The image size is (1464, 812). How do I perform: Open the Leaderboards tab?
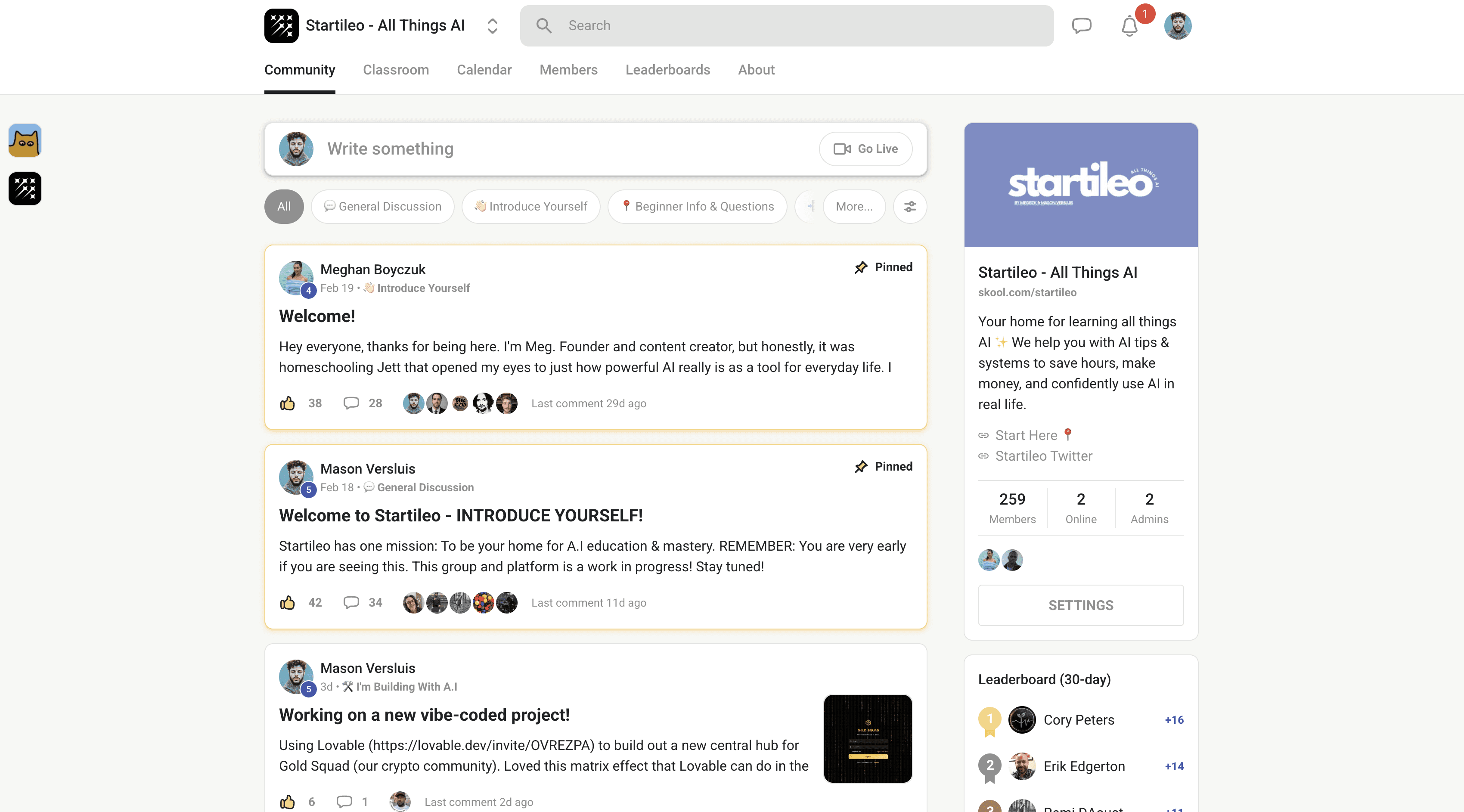(667, 70)
